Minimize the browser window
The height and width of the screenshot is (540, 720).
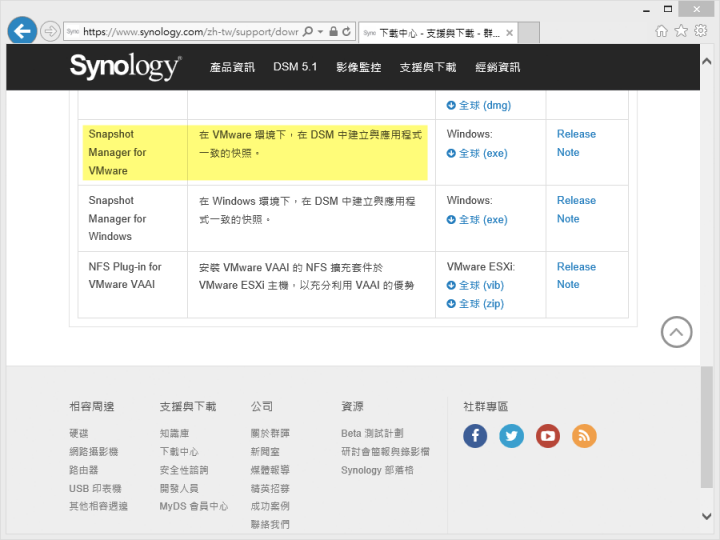tap(647, 9)
